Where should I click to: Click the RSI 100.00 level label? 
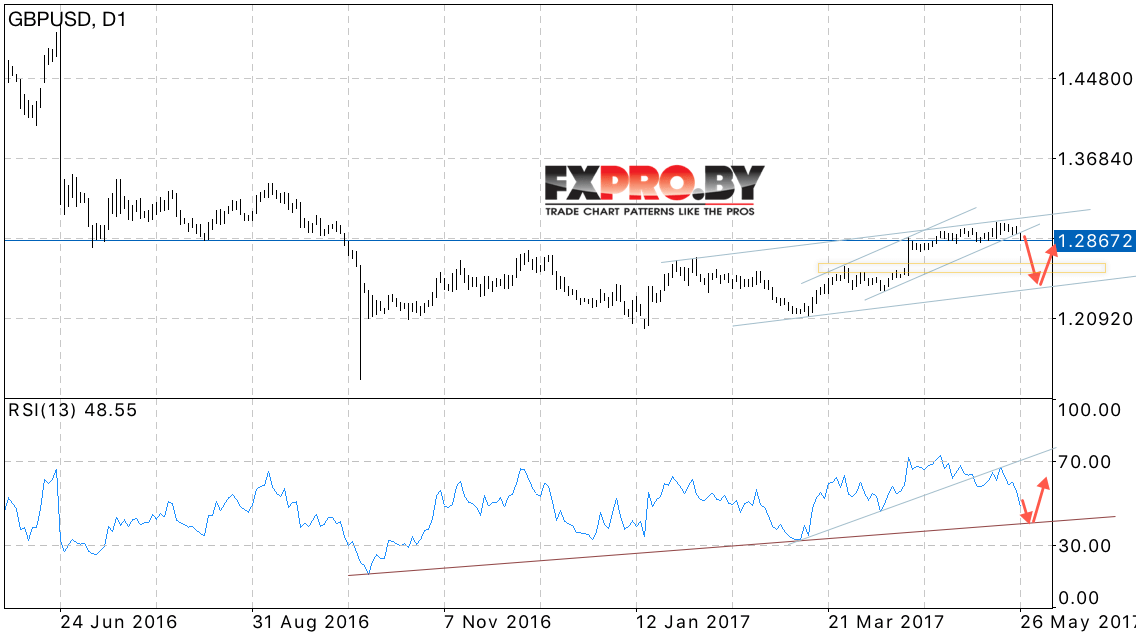(x=1090, y=410)
